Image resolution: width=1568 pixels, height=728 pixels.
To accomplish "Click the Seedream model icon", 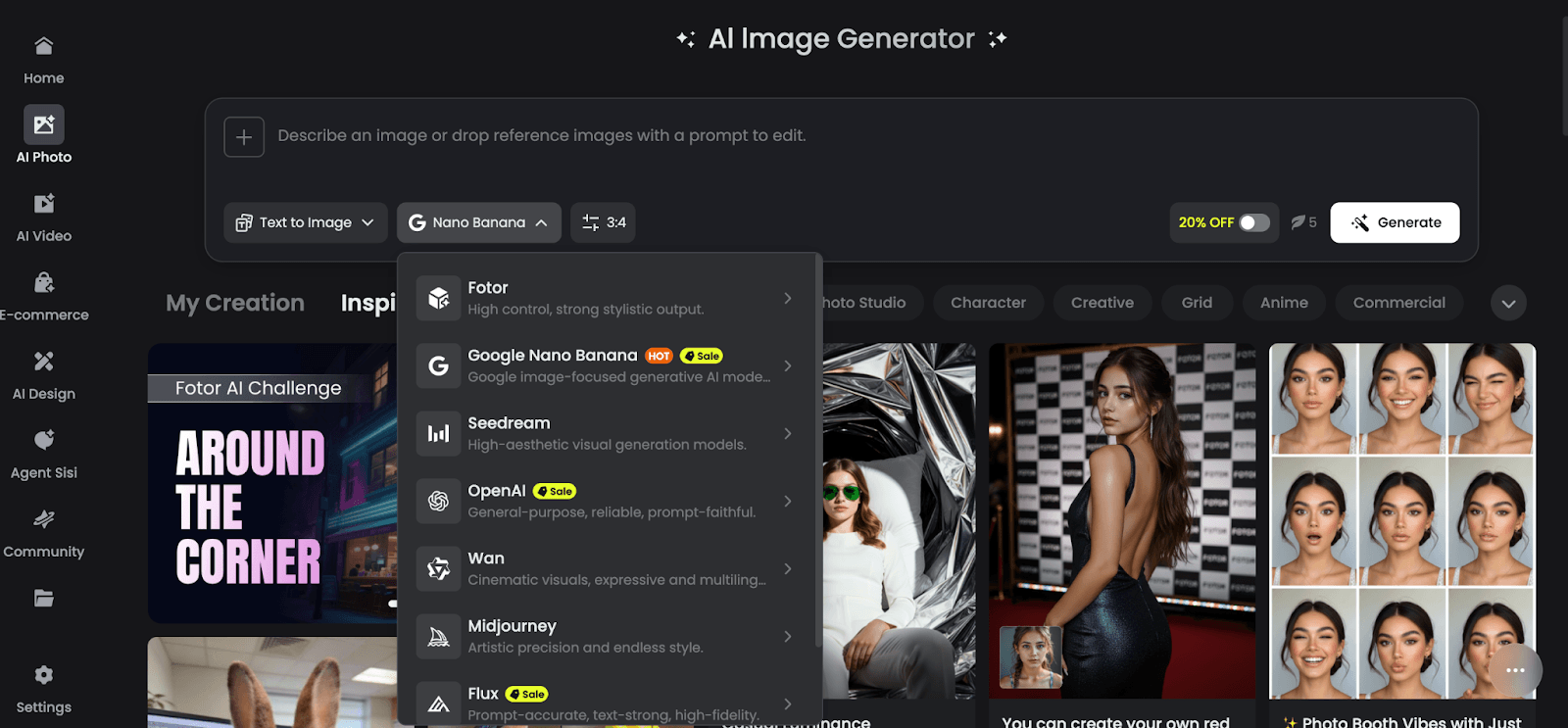I will point(439,433).
